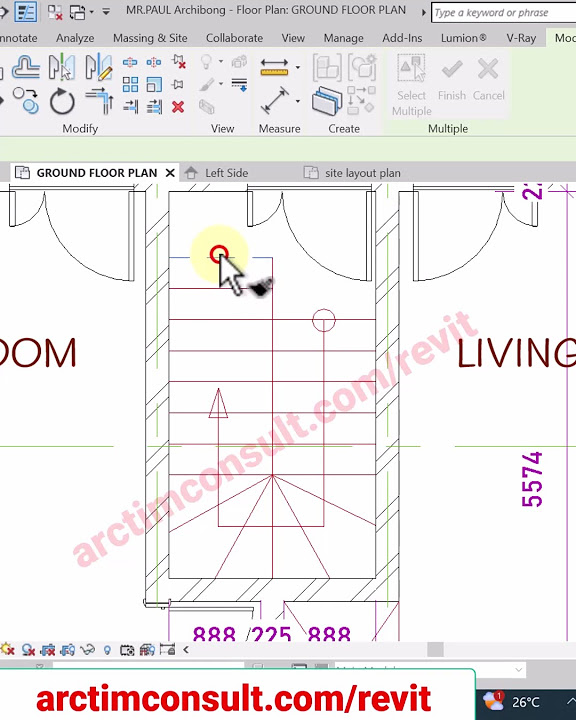This screenshot has width=576, height=720.
Task: Open Customize Quick Access Toolbar dropdown
Action: coord(106,12)
